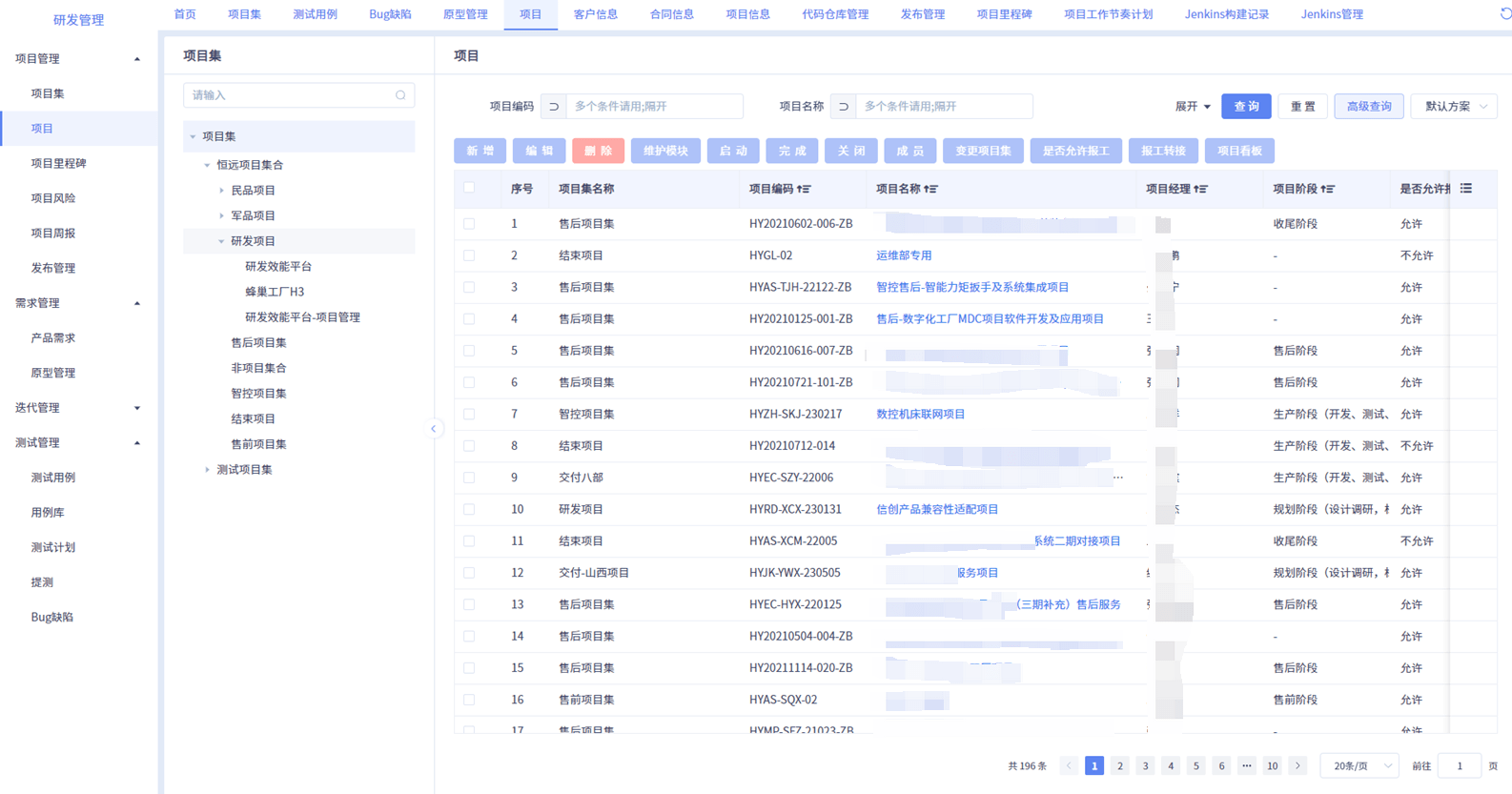Open column settings list icon in table header
This screenshot has height=794, width=1512.
(x=1466, y=189)
